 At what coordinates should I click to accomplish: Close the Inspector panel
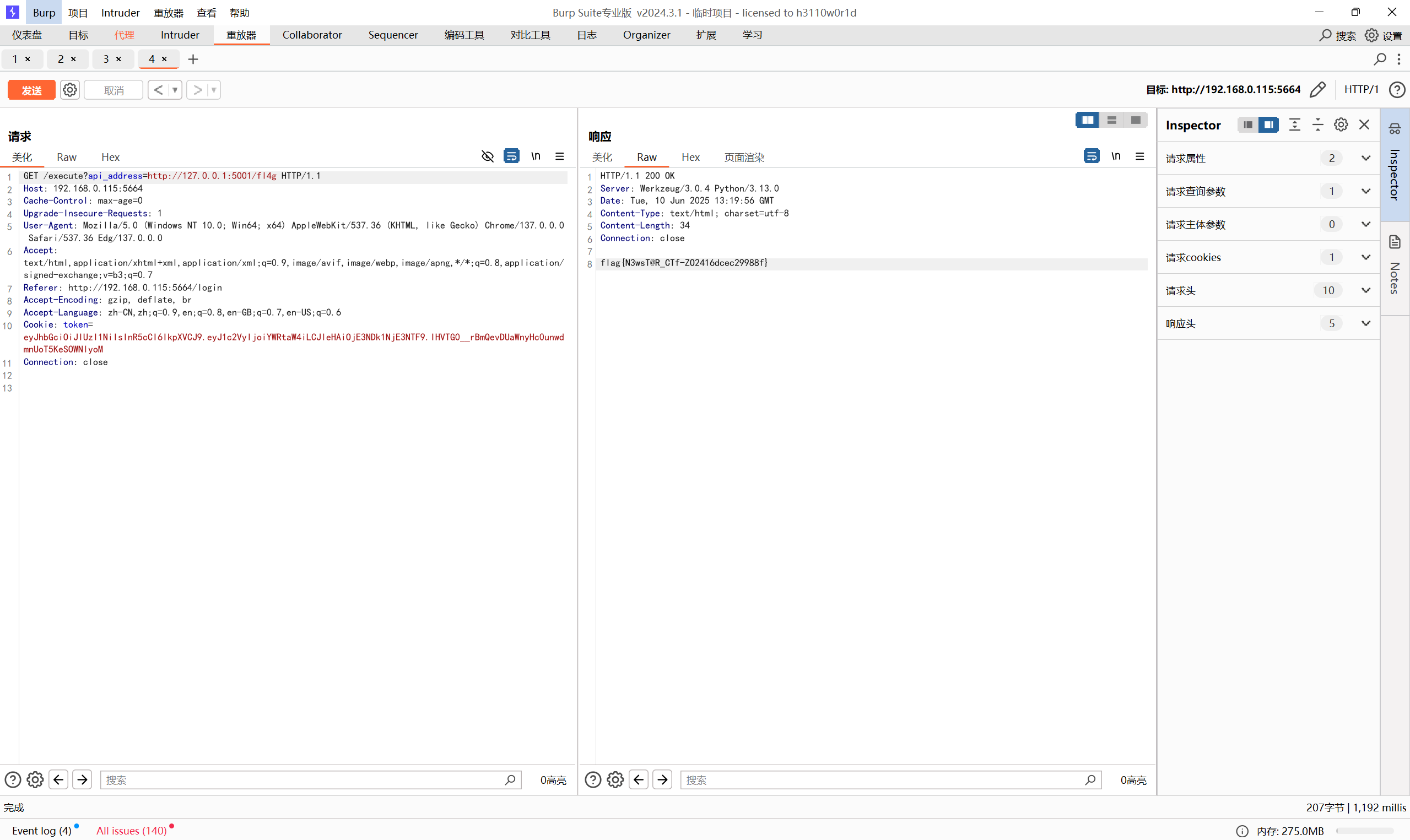pyautogui.click(x=1364, y=124)
